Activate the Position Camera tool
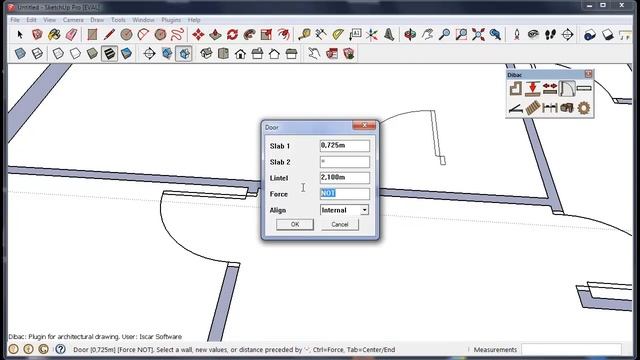This screenshot has width=640, height=360. point(517,35)
